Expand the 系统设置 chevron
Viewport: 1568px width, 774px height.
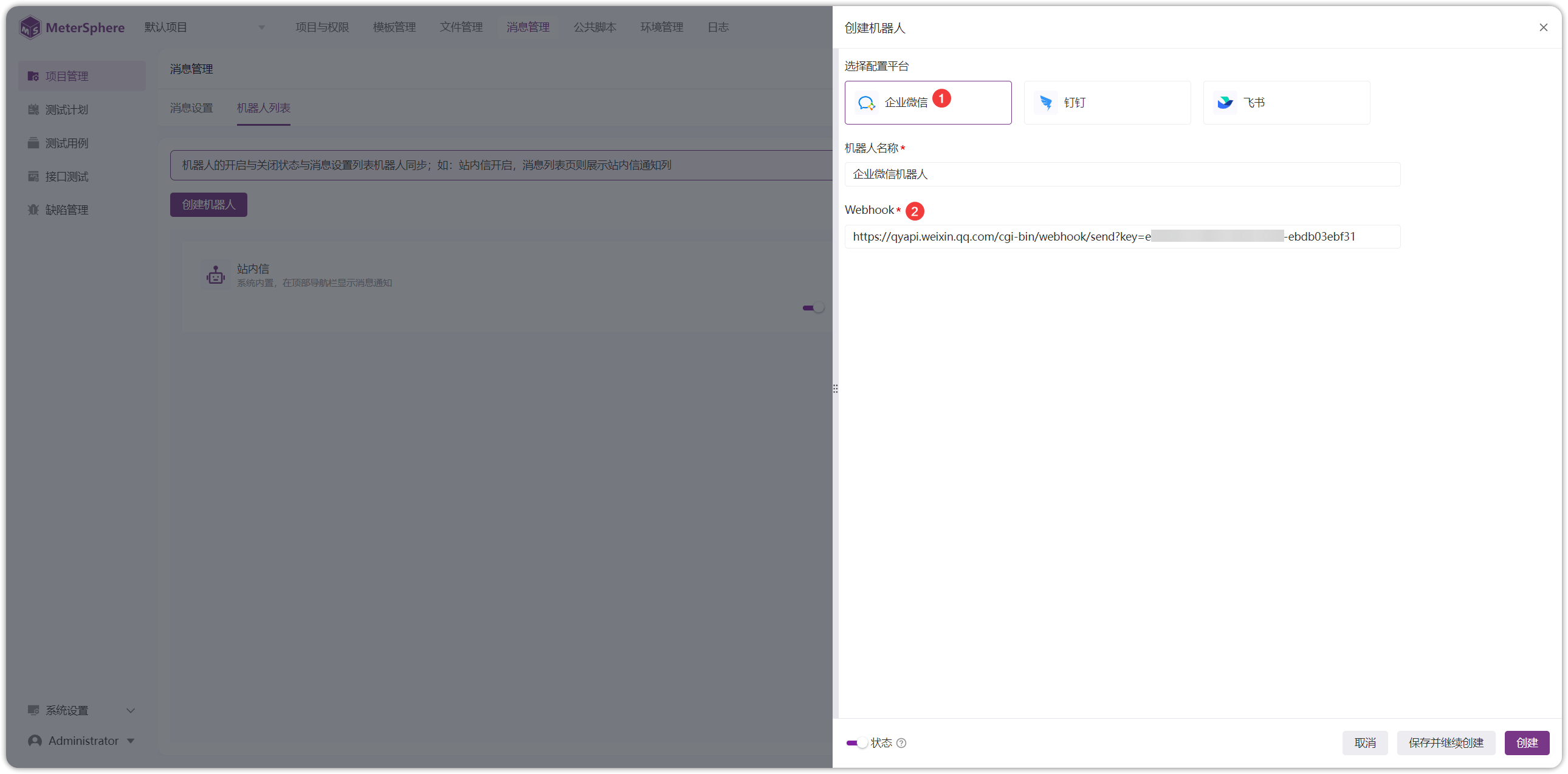pos(130,710)
